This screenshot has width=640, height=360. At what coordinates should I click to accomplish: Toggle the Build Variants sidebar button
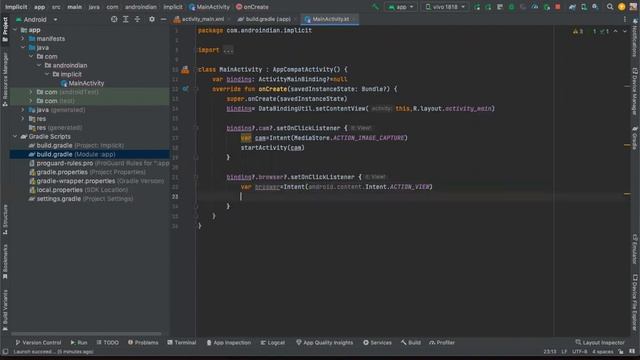[x=5, y=309]
